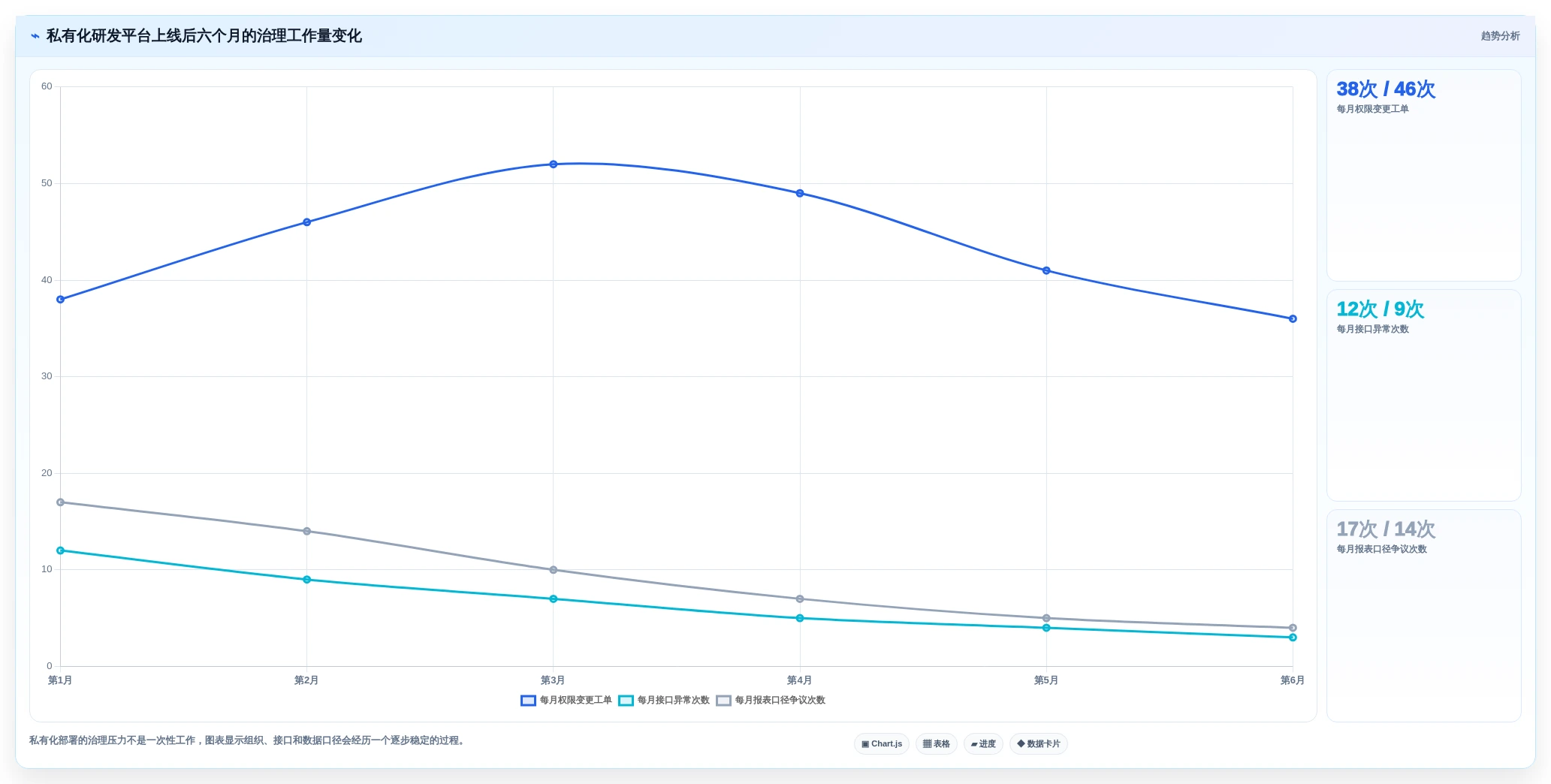Viewport: 1551px width, 784px height.
Task: Click the 进度 tag
Action: click(983, 744)
